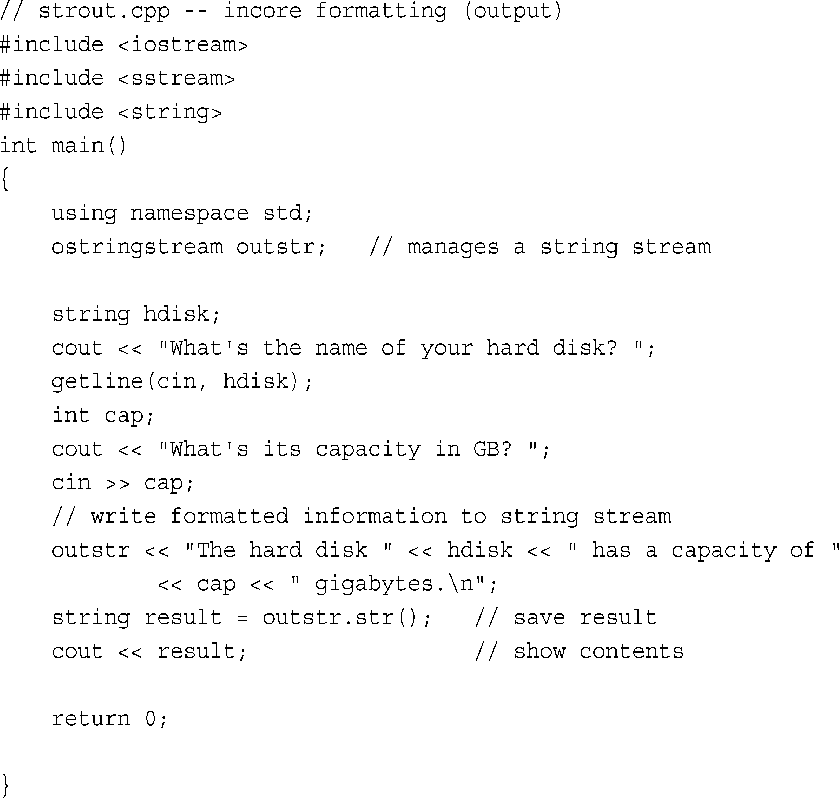Viewport: 839px width, 798px height.
Task: Click the int cap declaration
Action: click(x=103, y=416)
